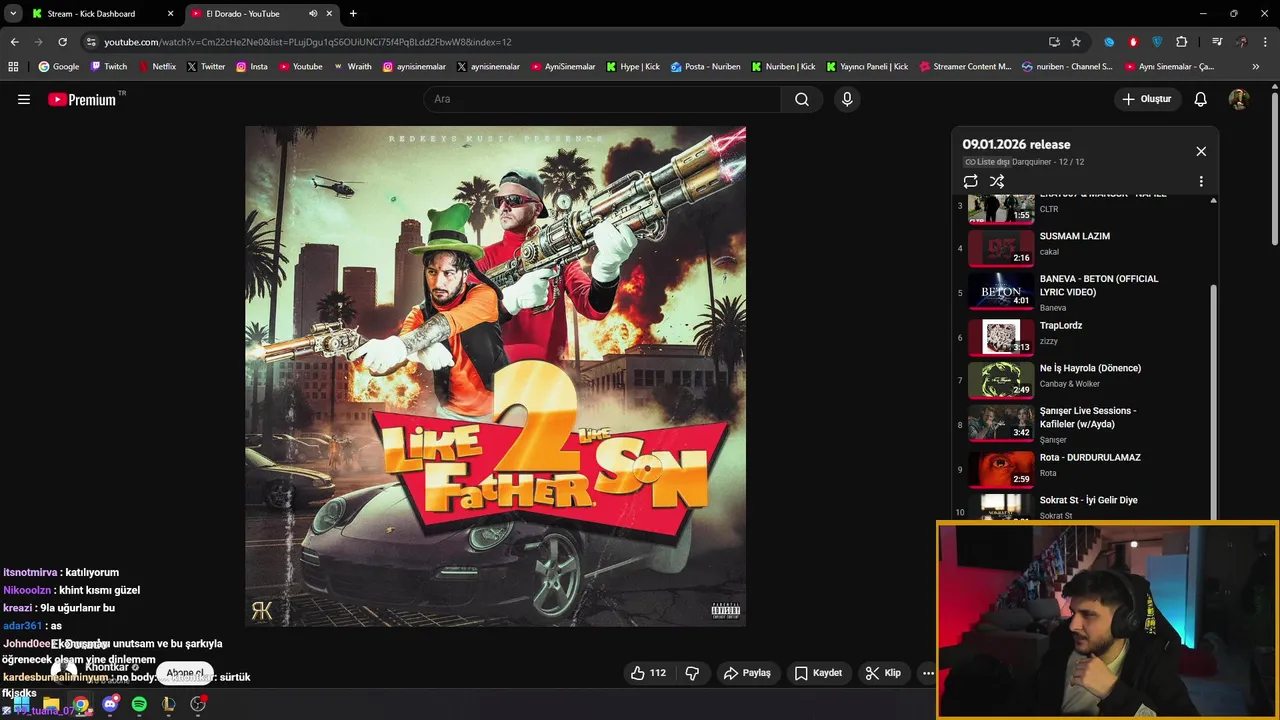Toggle playlist loop
This screenshot has width=1280, height=720.
[970, 182]
